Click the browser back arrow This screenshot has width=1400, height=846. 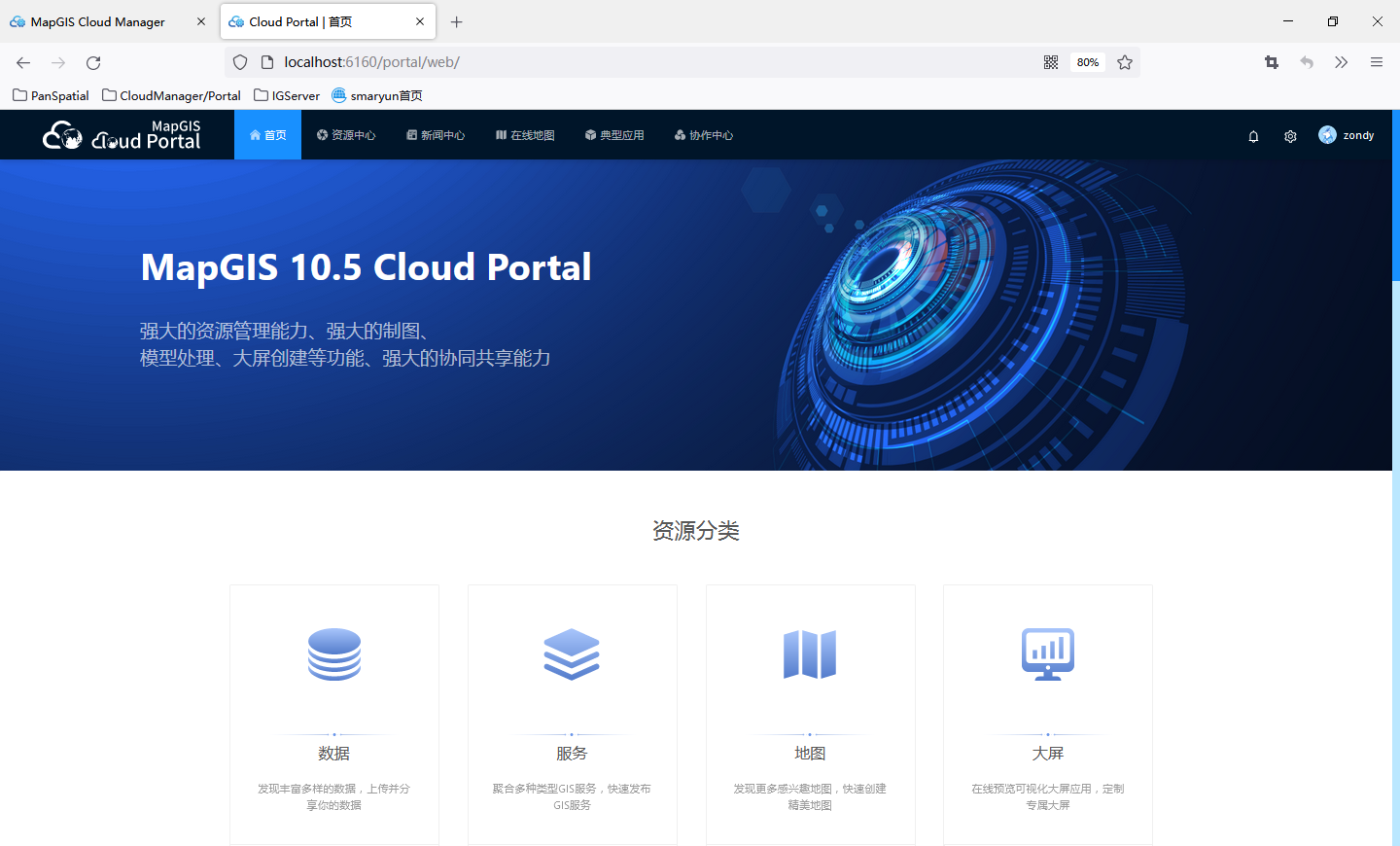(23, 62)
